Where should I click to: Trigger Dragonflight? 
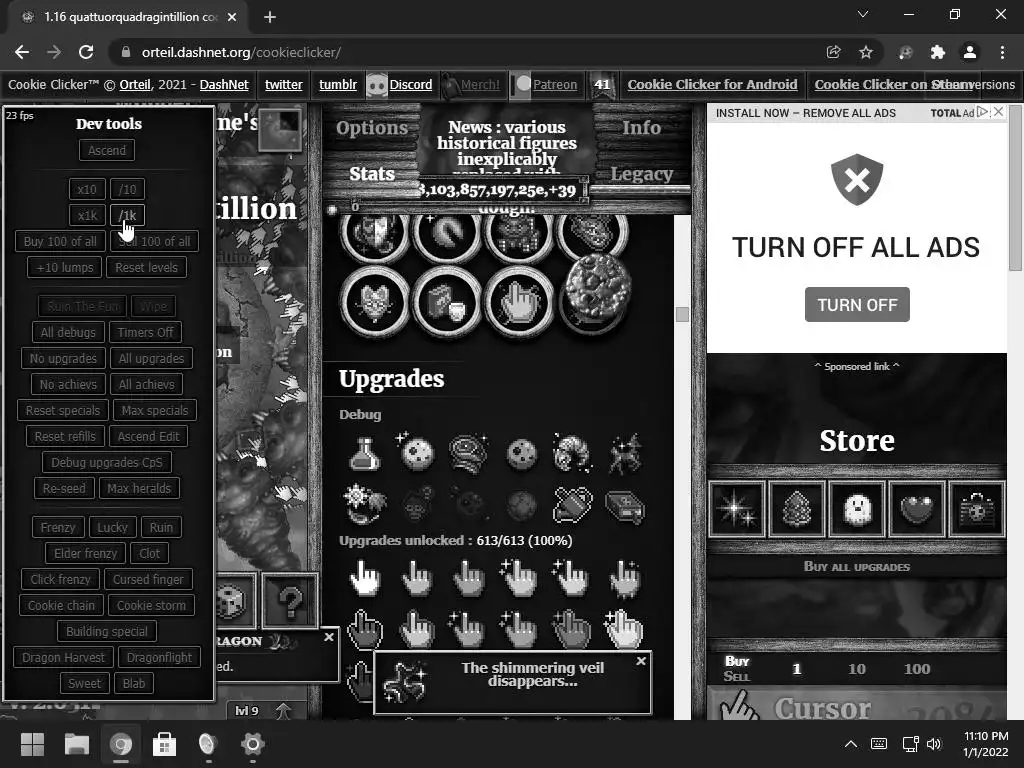click(x=159, y=658)
